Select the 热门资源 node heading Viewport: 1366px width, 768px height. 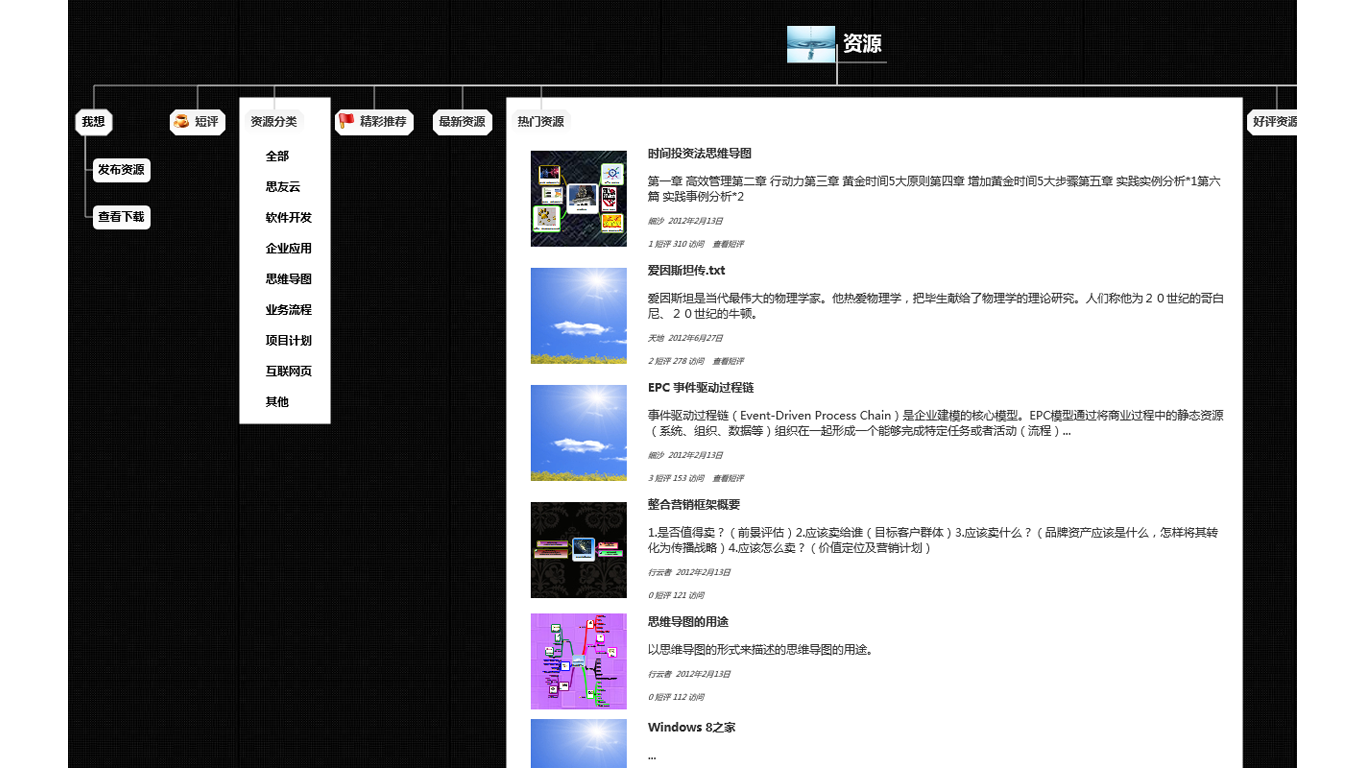pos(540,122)
